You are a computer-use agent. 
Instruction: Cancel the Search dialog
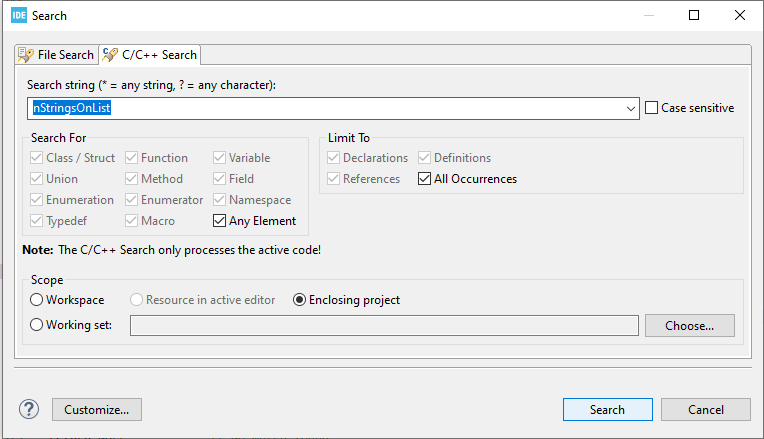tap(706, 410)
